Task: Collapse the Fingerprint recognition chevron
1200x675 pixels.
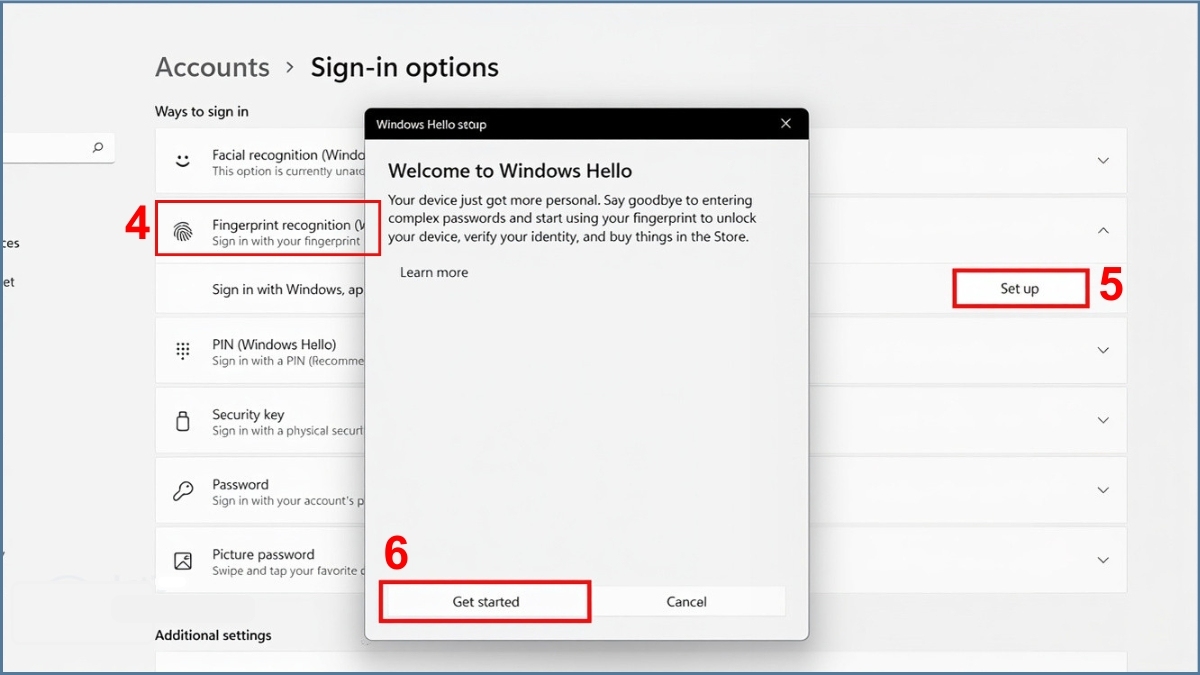Action: point(1103,230)
